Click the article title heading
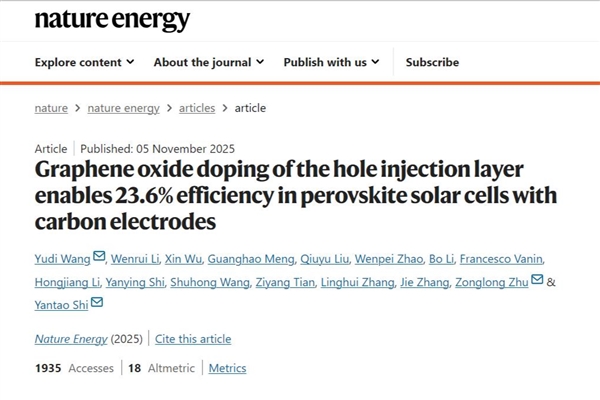The image size is (600, 400). [x=296, y=194]
